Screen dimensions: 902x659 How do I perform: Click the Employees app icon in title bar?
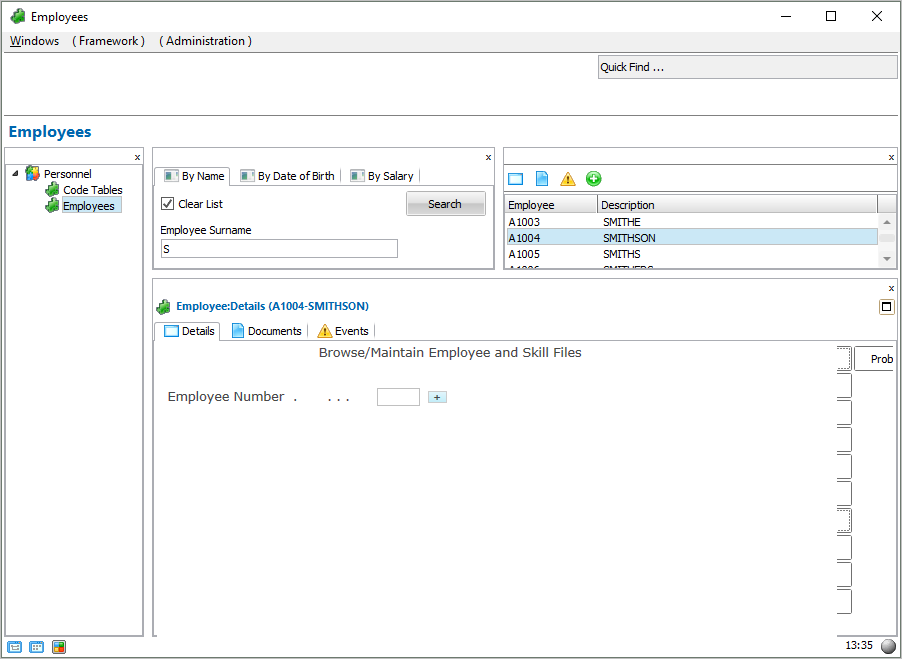18,17
